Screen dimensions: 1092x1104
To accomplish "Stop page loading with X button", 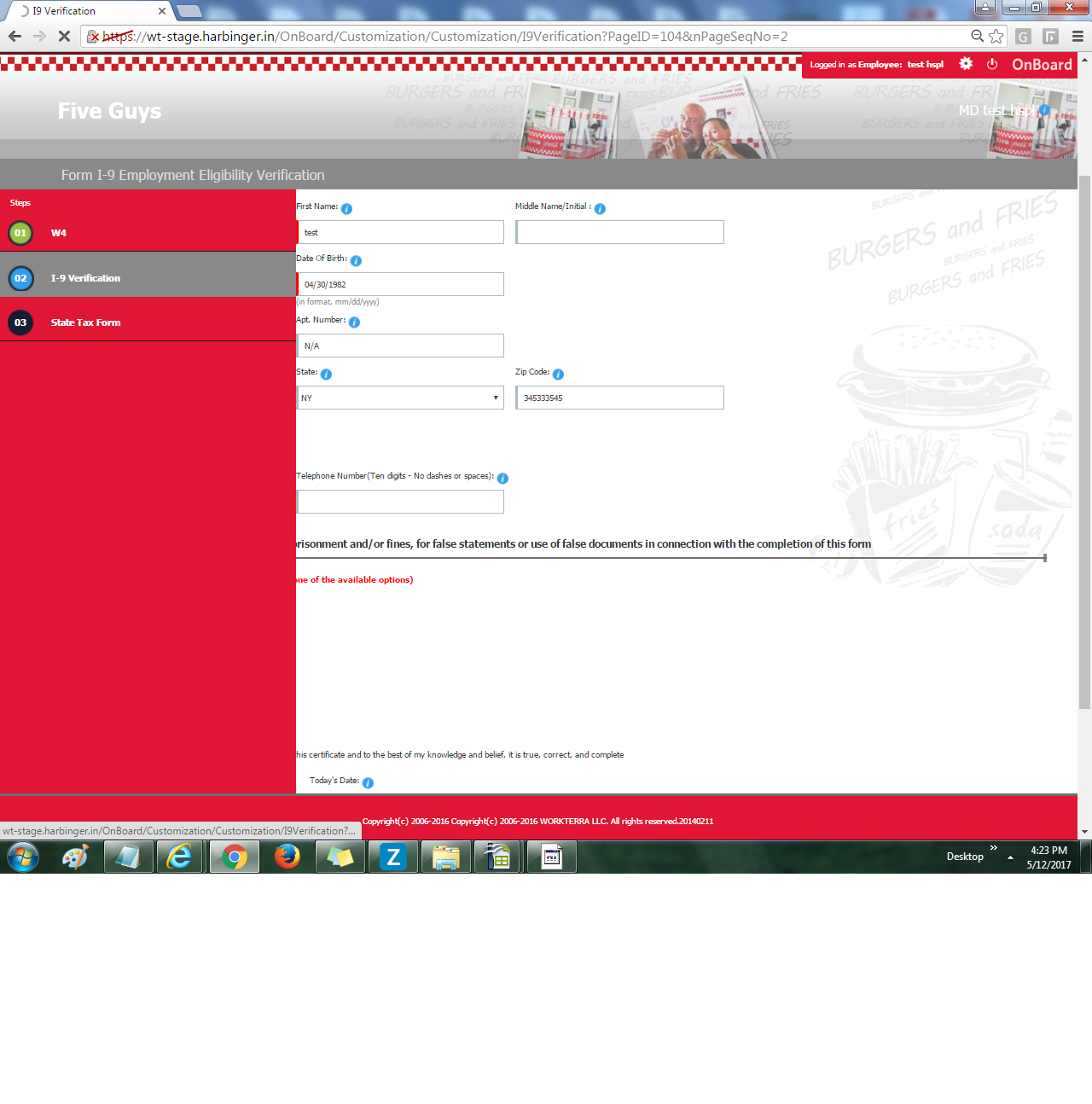I will point(64,36).
